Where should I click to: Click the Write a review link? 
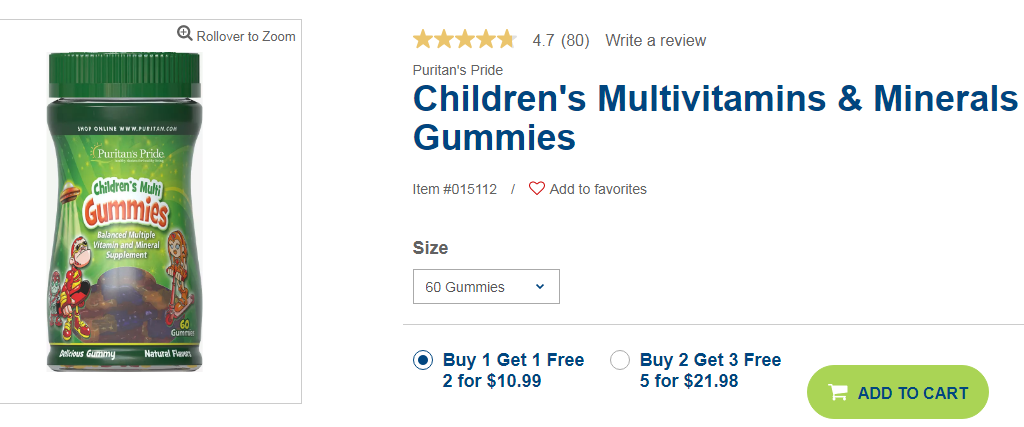656,40
